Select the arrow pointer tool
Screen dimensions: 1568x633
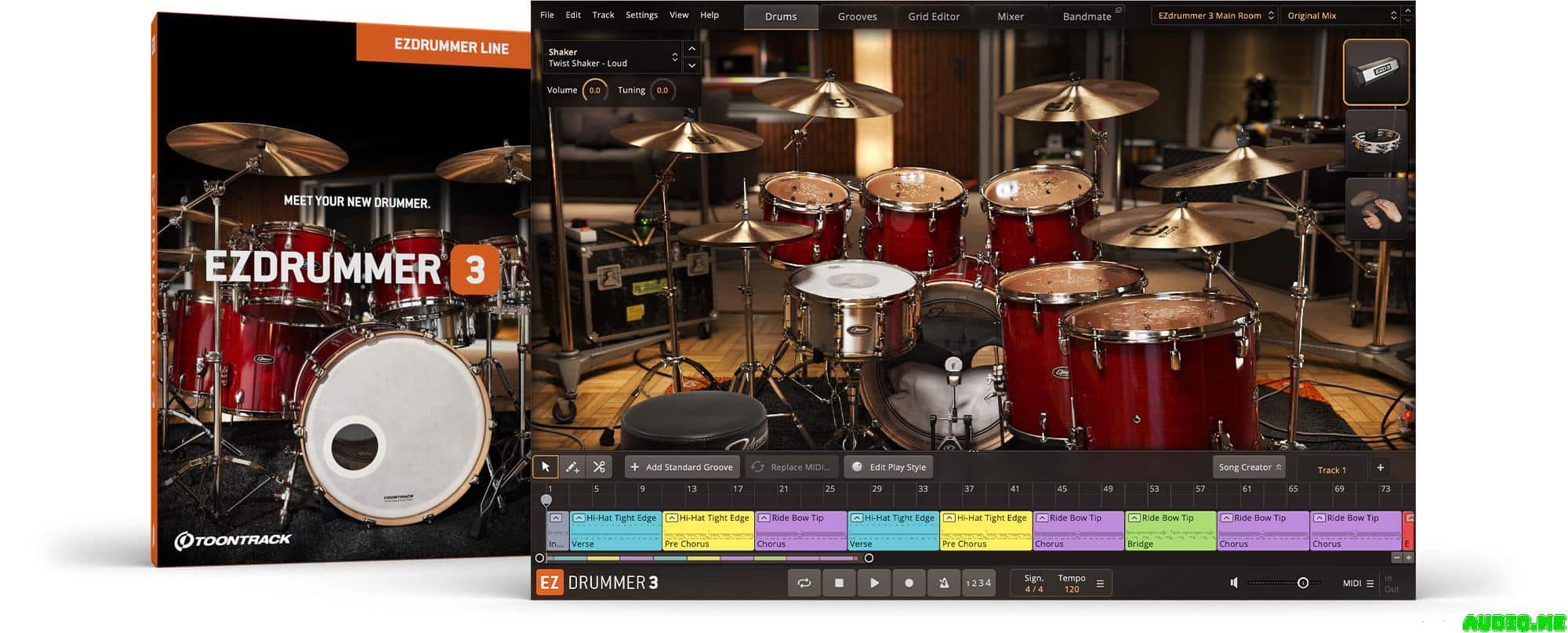click(x=546, y=467)
